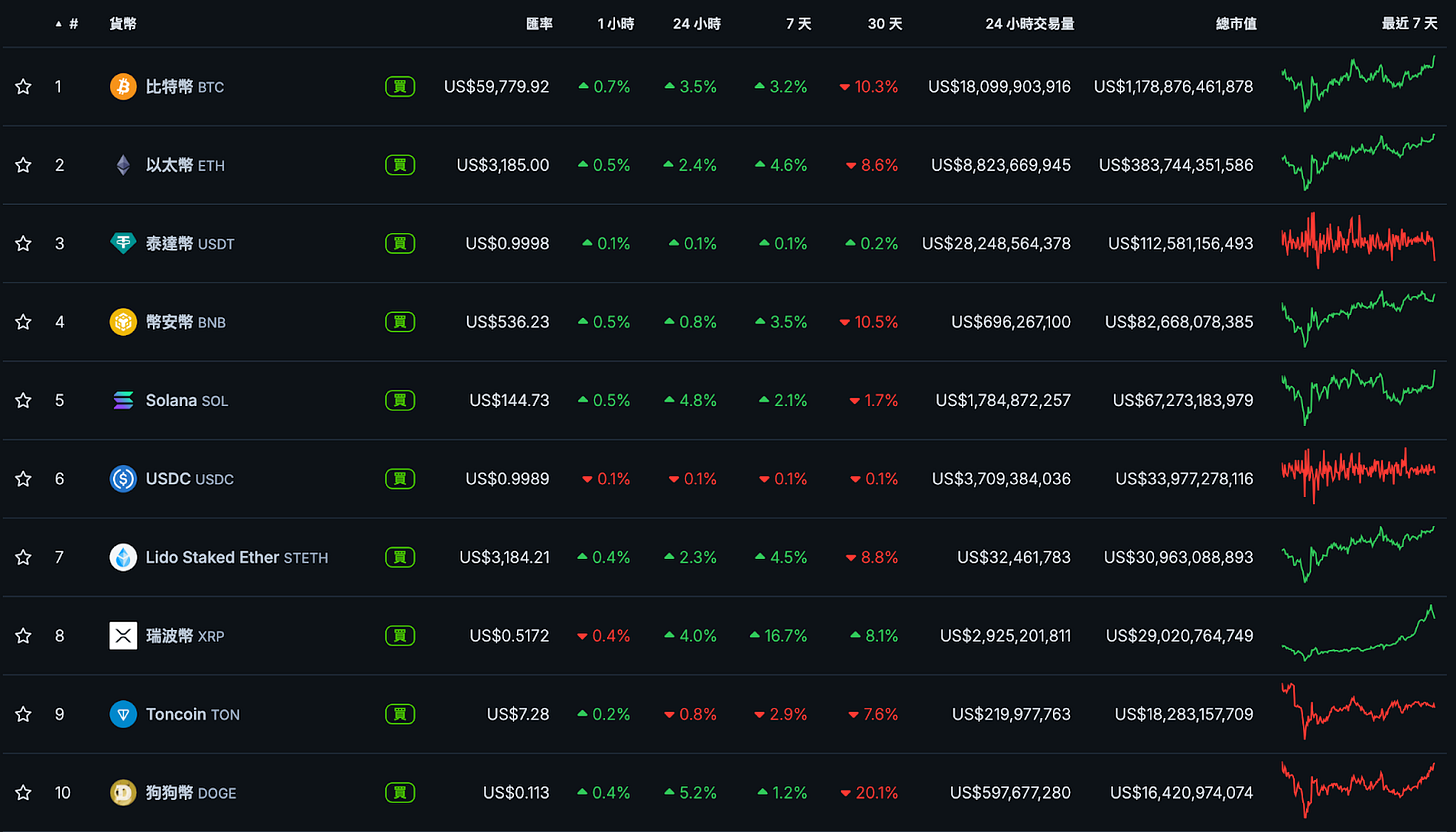Open Bitcoin's 7-day sparkline chart
Viewport: 1456px width, 832px height.
(1358, 84)
